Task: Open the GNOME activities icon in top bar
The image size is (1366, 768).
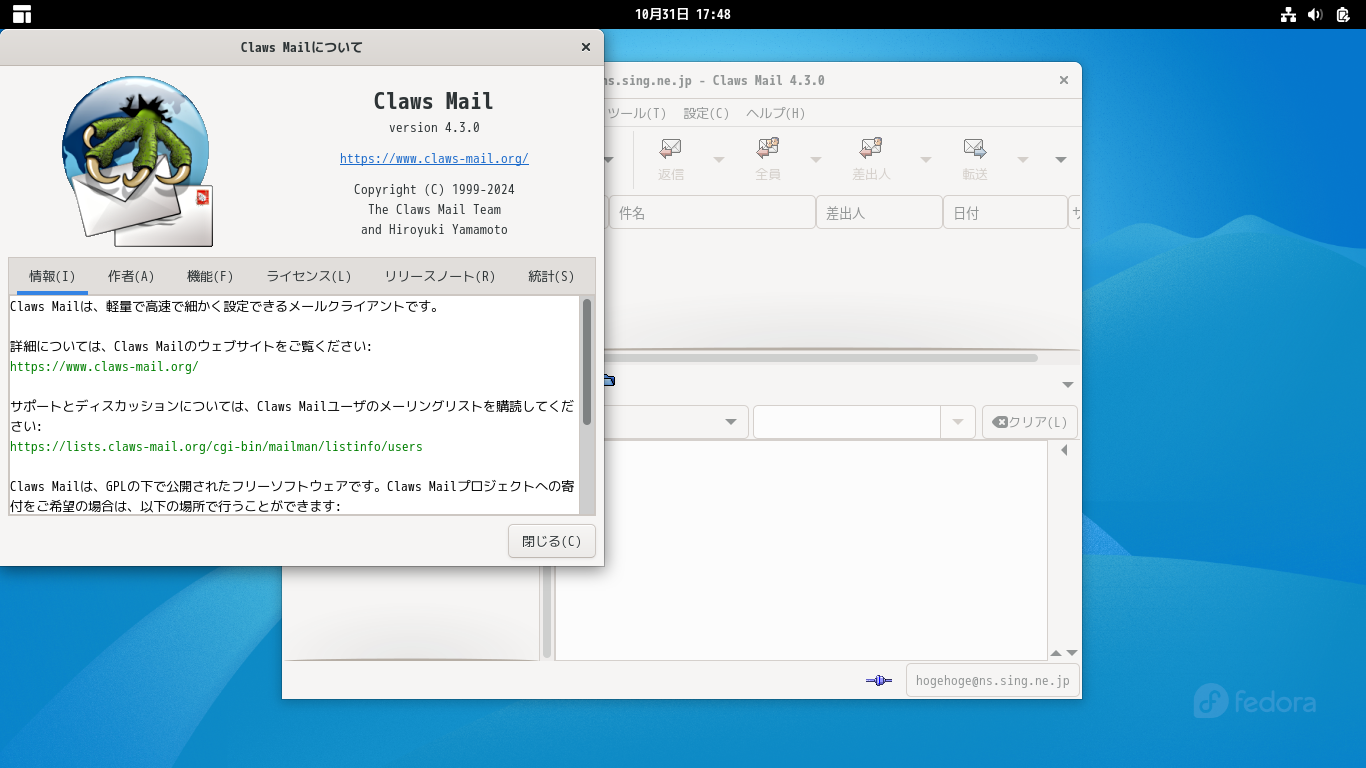Action: 22,14
